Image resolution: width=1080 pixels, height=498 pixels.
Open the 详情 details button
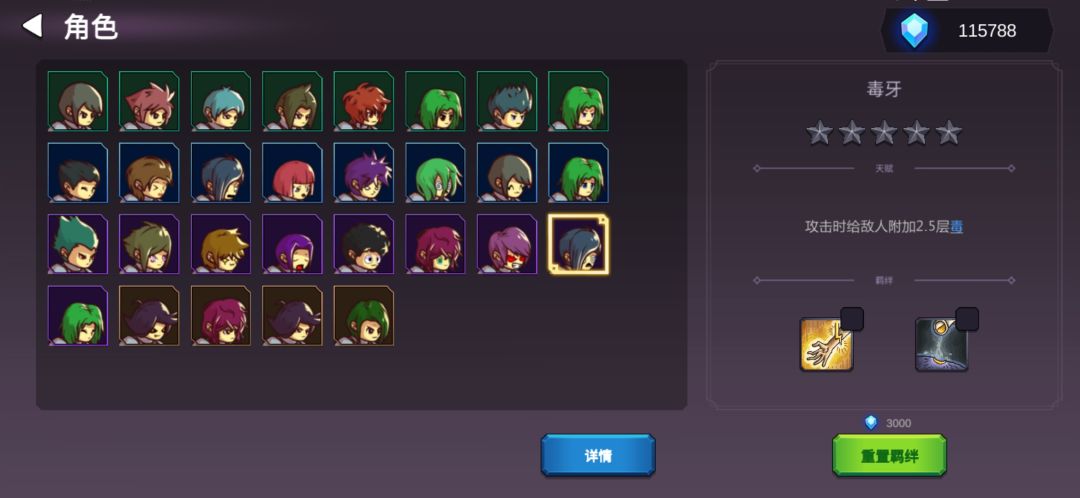coord(598,455)
